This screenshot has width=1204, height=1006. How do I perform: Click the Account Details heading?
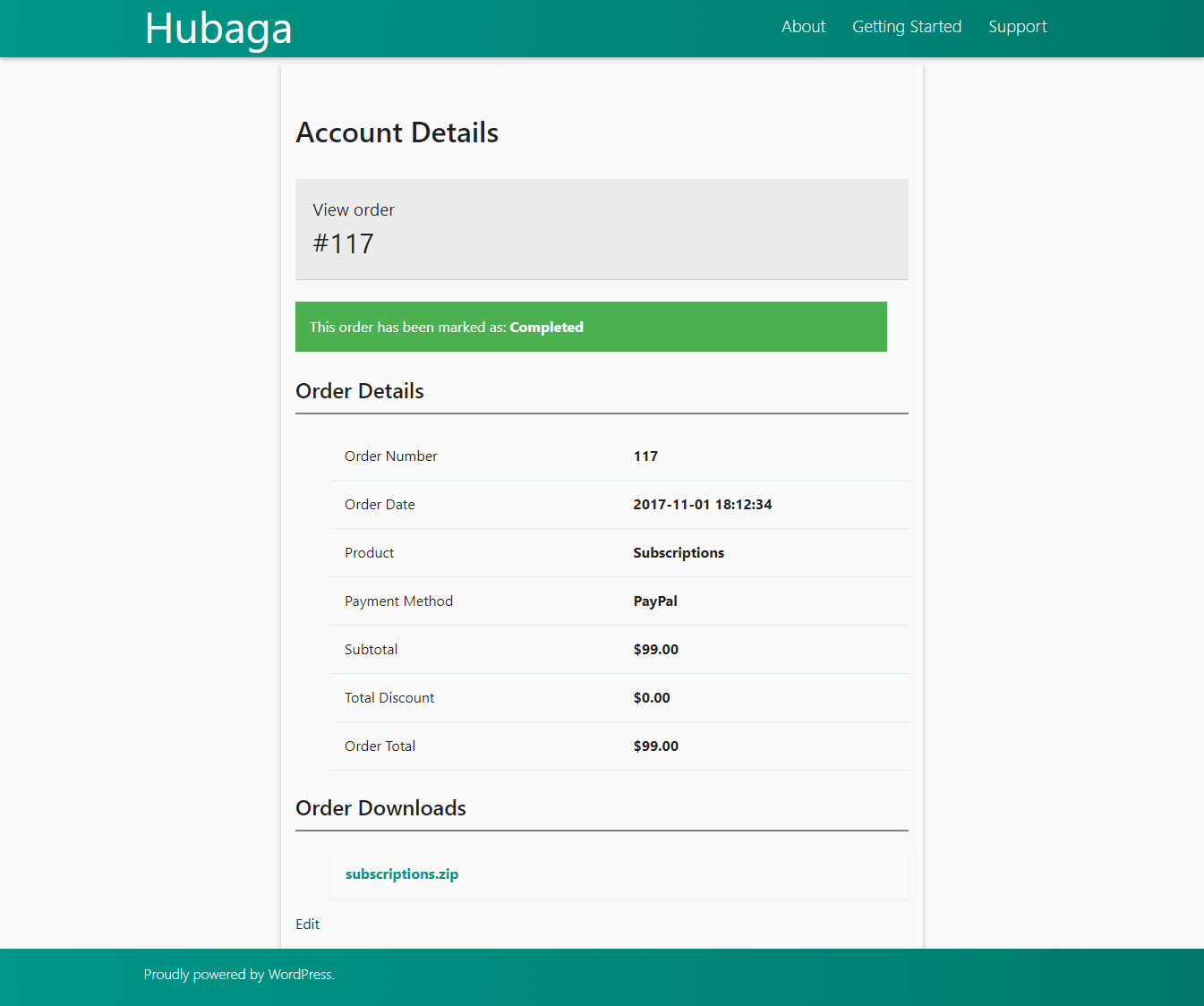pos(397,132)
